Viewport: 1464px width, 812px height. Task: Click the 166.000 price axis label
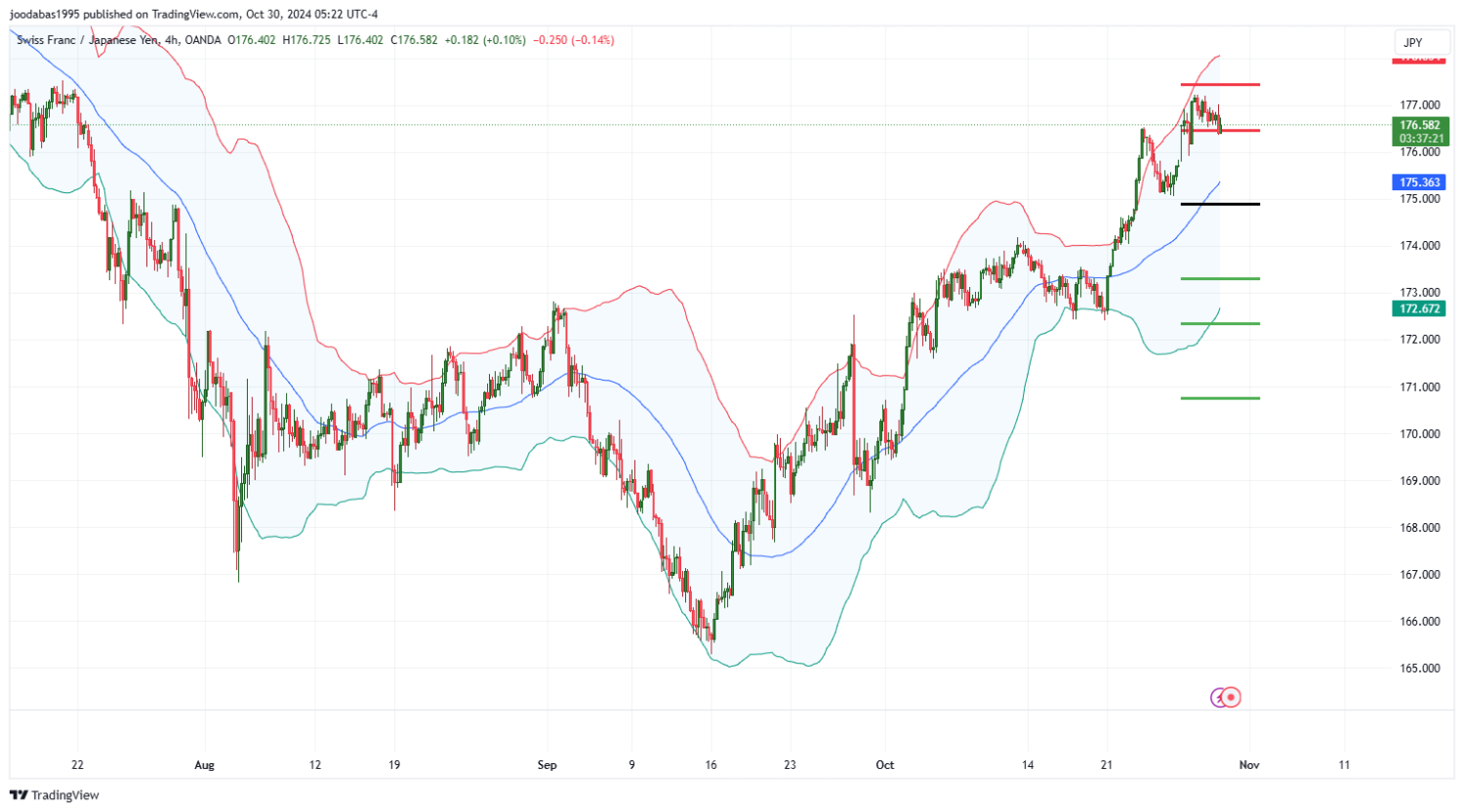1420,621
